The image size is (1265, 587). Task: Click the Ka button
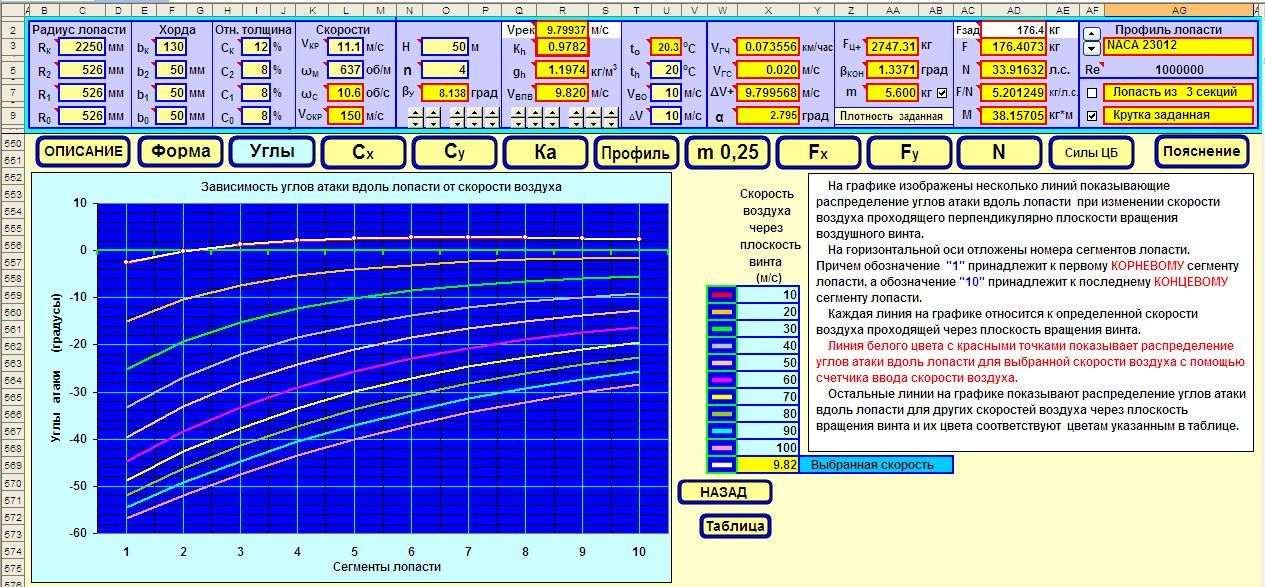545,152
